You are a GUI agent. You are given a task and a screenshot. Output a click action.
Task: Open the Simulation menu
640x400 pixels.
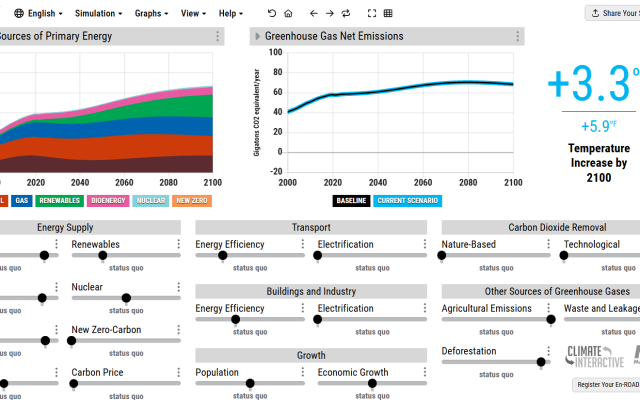[x=98, y=13]
